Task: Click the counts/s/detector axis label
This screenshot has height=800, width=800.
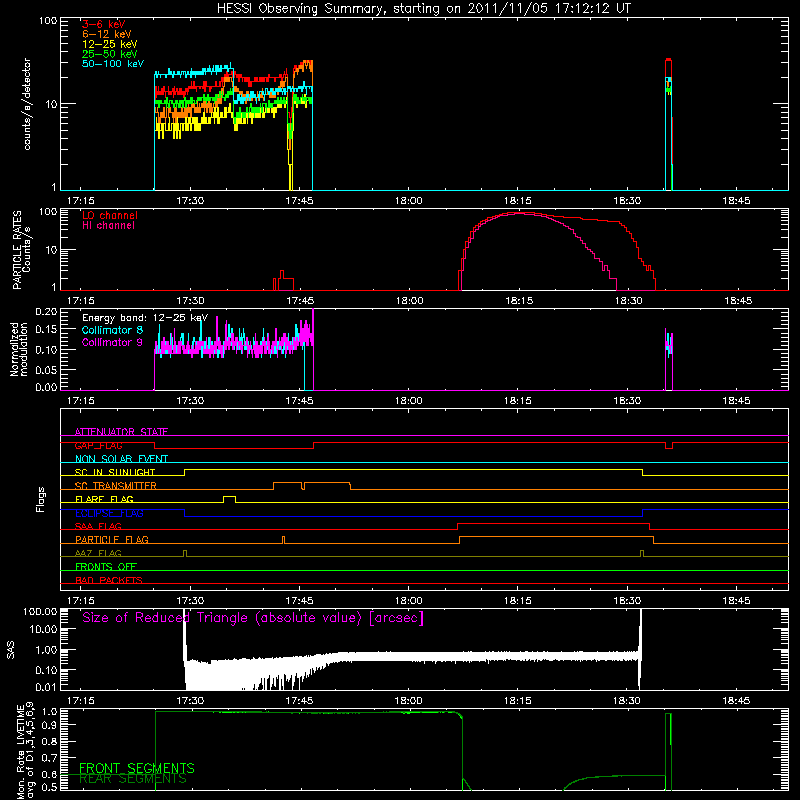Action: [x=27, y=104]
